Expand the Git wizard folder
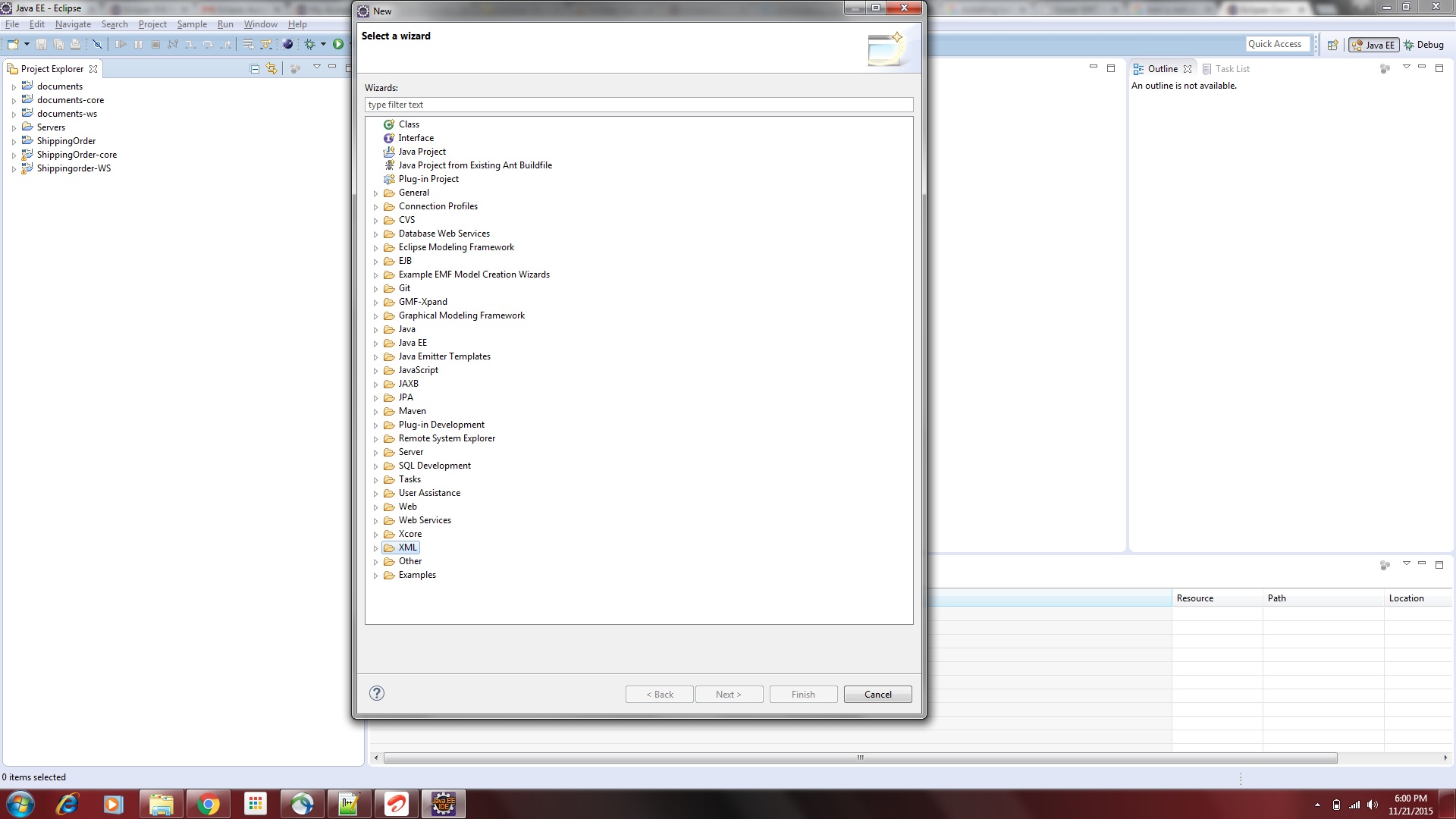This screenshot has height=819, width=1456. point(375,289)
